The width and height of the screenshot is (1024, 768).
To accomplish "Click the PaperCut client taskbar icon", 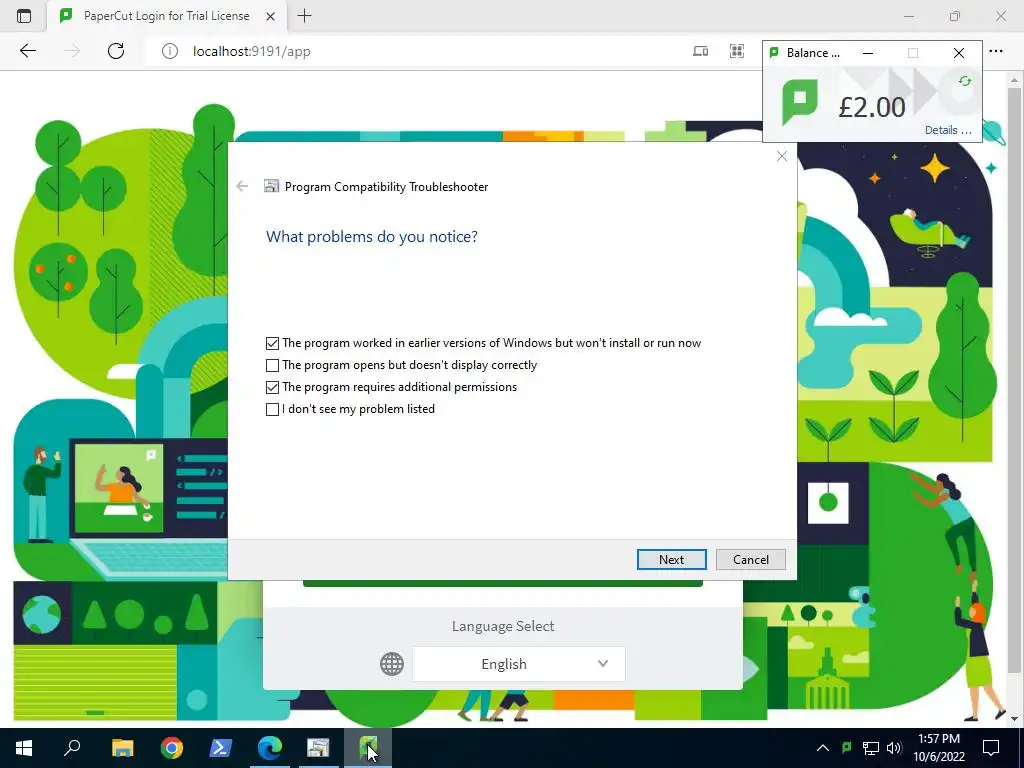I will 368,748.
